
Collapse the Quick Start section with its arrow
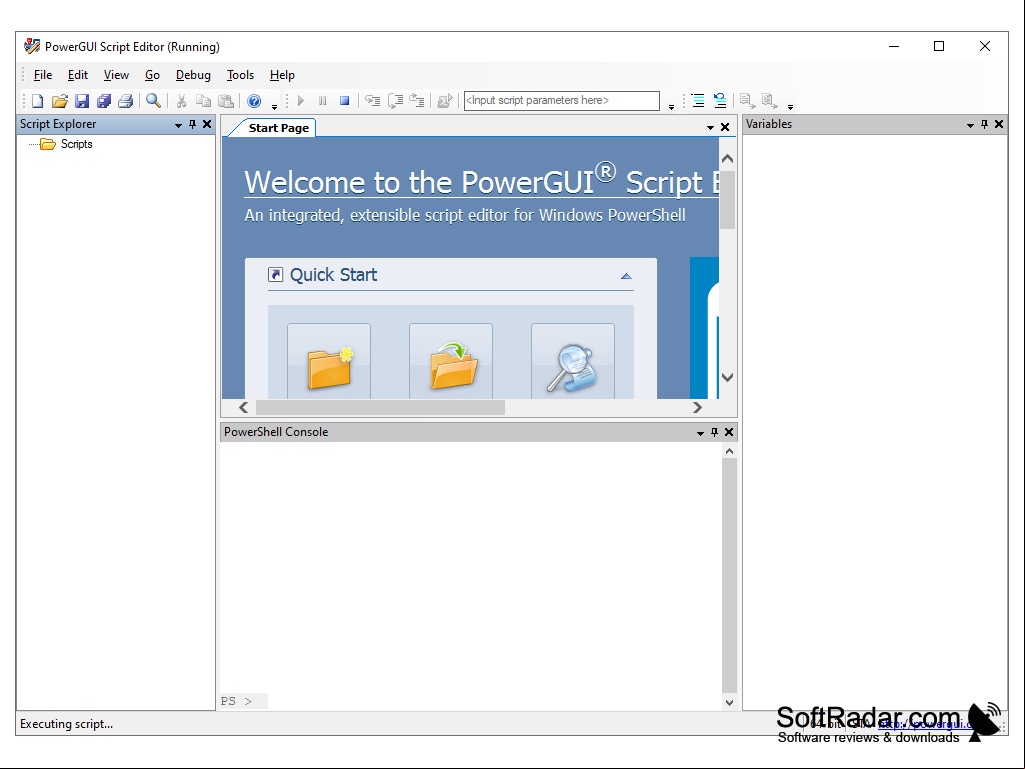626,276
